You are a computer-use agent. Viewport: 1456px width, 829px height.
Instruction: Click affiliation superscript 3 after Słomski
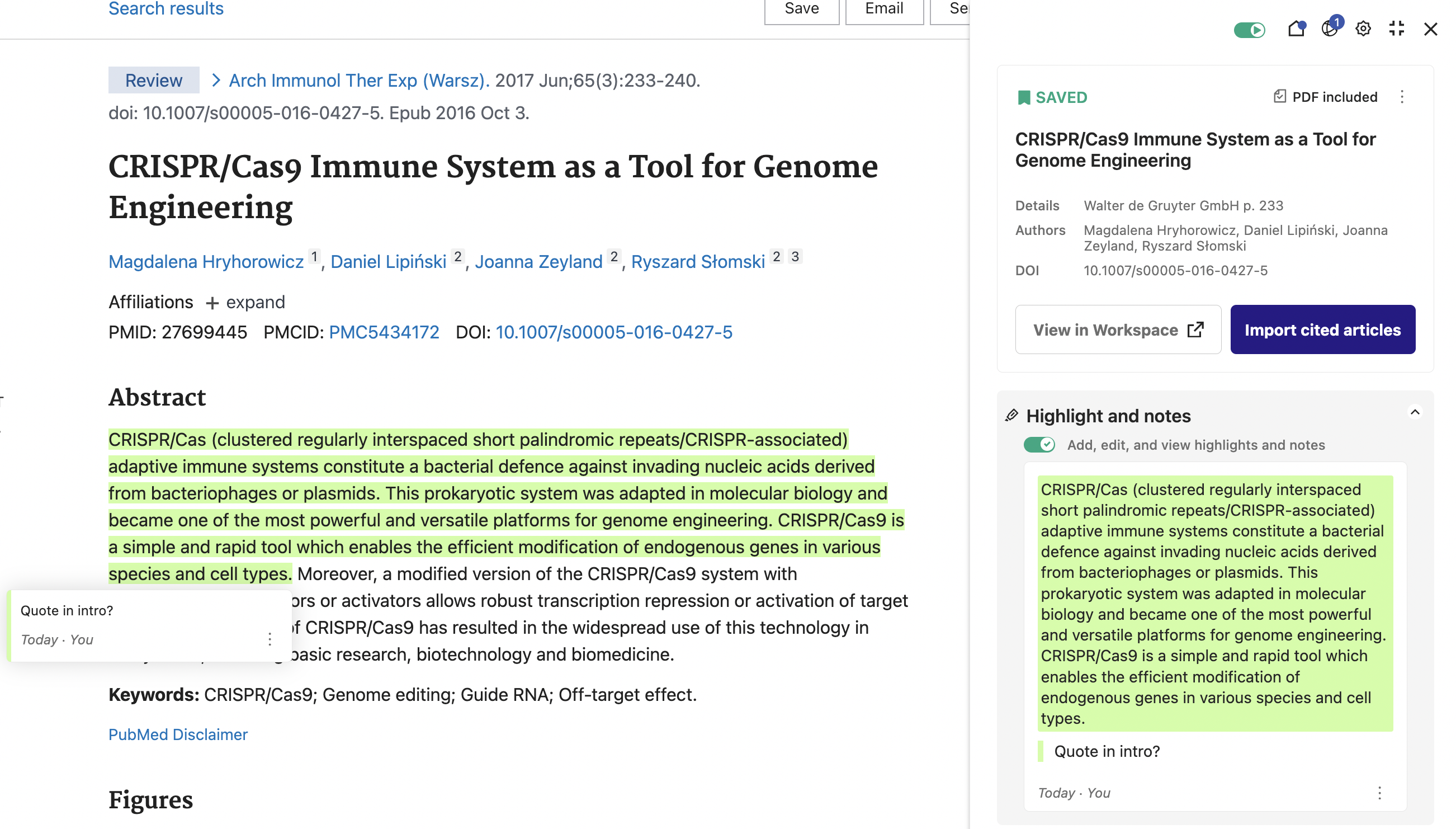pyautogui.click(x=796, y=257)
